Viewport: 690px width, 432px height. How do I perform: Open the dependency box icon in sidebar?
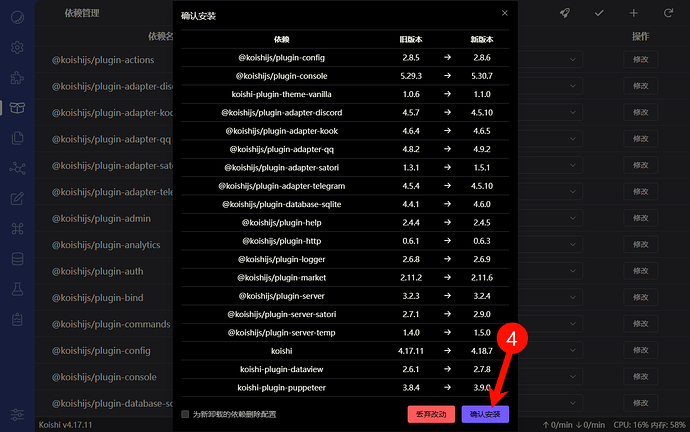(17, 108)
